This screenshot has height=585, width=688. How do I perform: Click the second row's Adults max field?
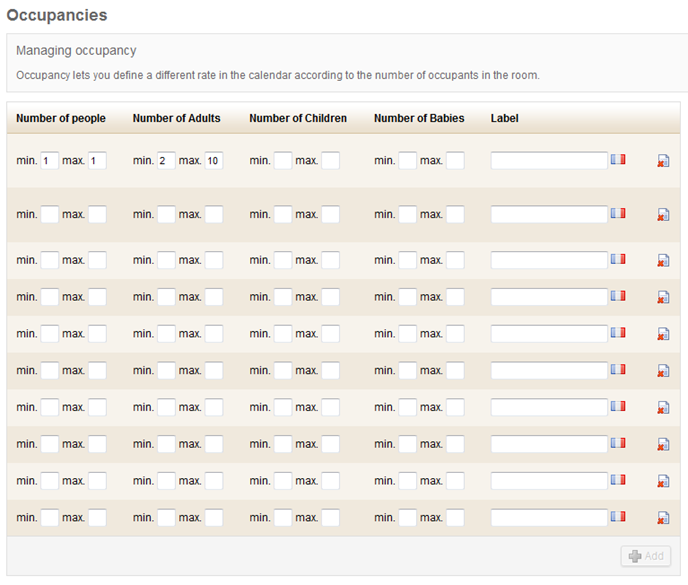(214, 214)
